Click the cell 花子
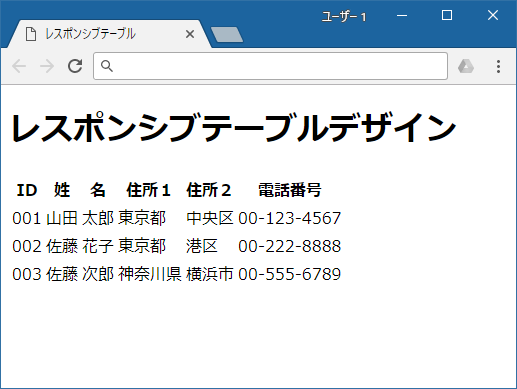The height and width of the screenshot is (389, 517). coord(98,246)
